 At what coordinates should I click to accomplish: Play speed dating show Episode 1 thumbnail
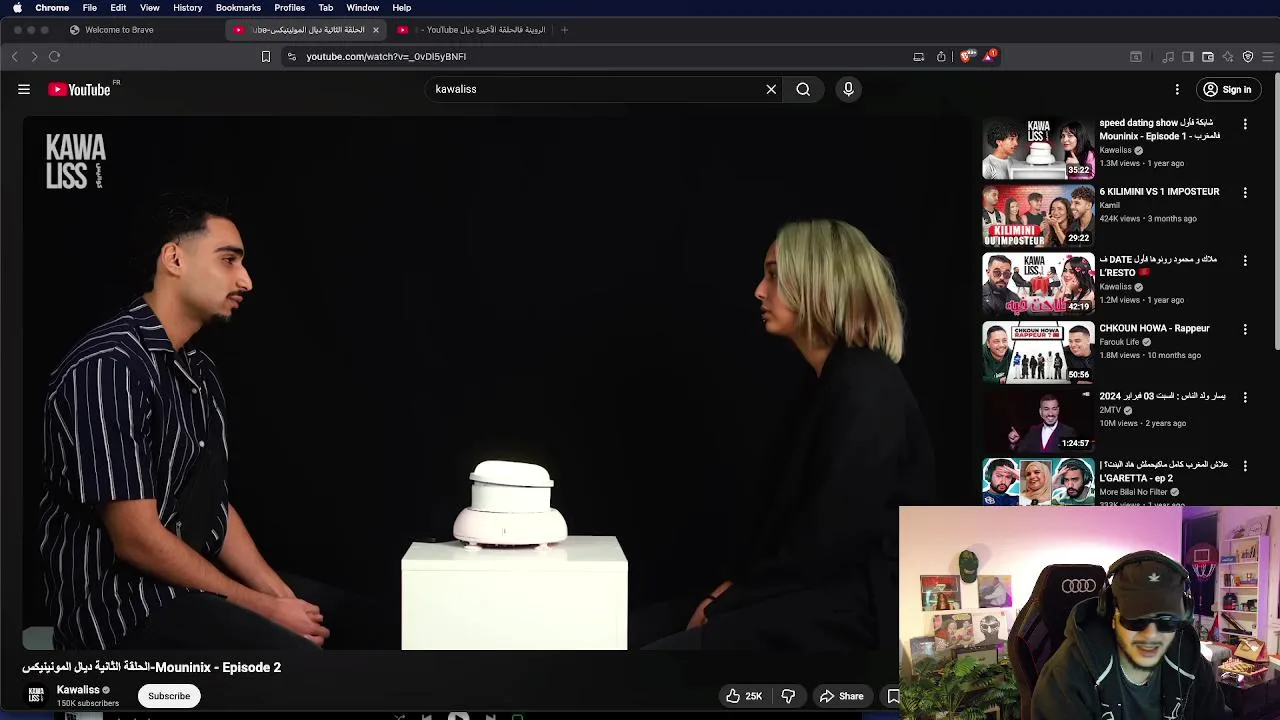click(x=1038, y=148)
